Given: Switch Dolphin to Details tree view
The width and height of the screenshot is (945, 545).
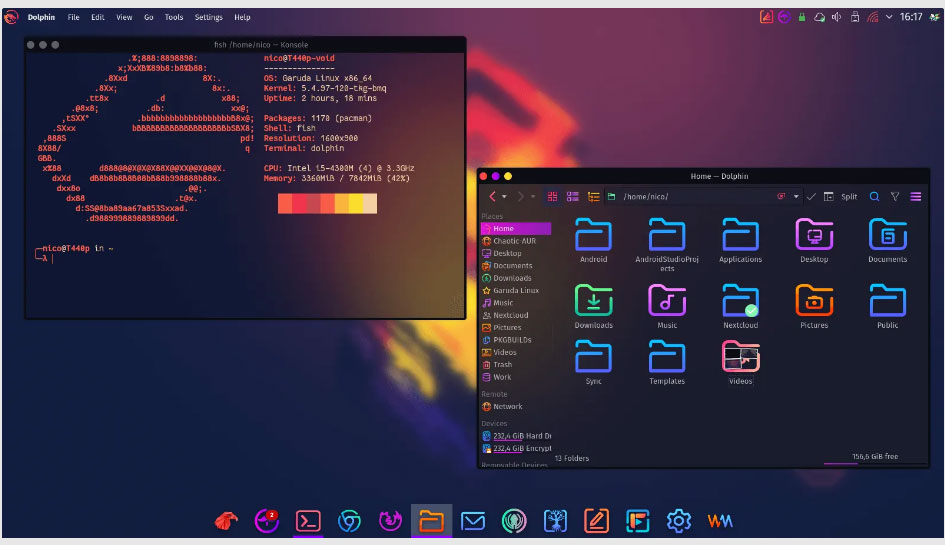Looking at the screenshot, I should pos(593,197).
